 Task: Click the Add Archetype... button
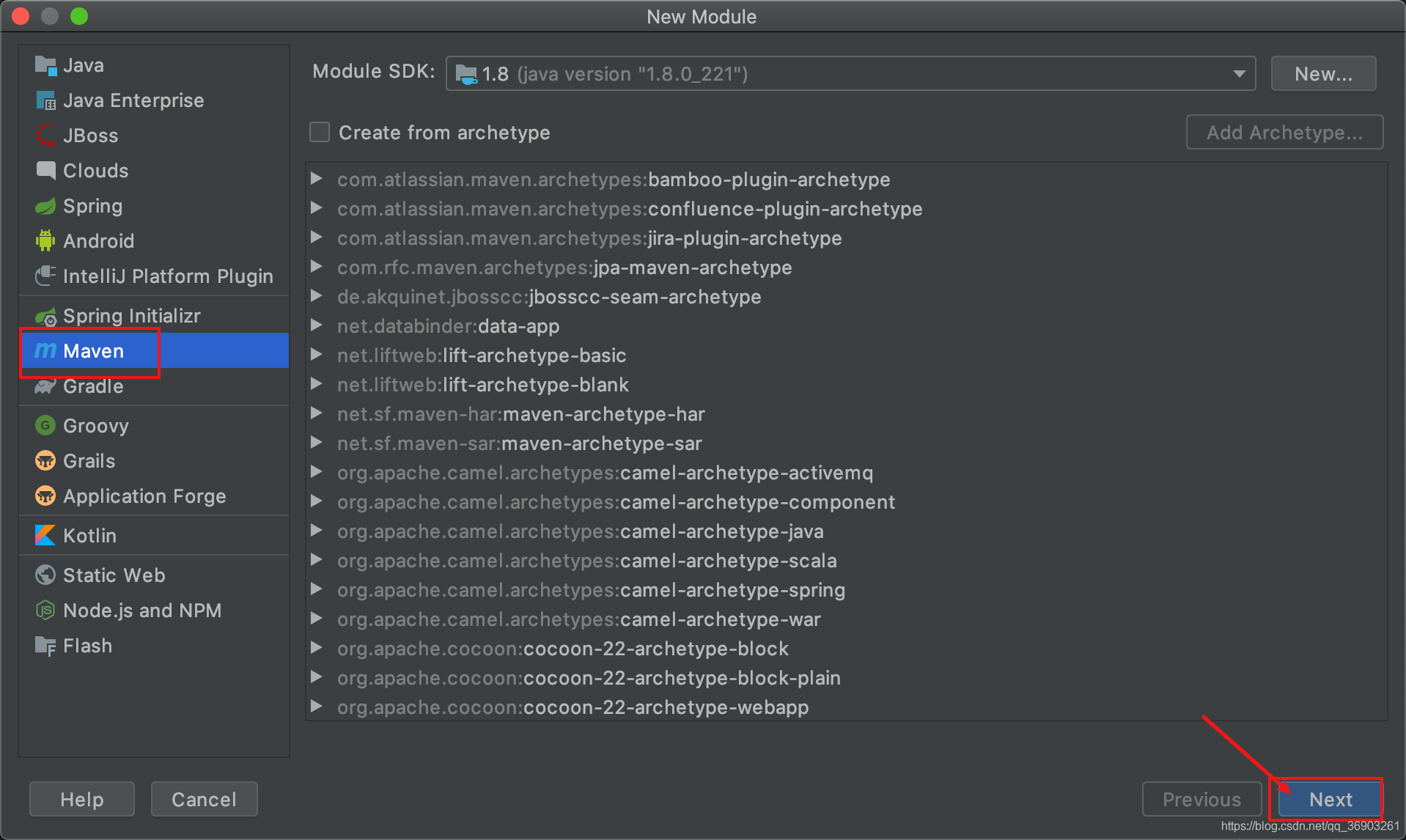click(1284, 133)
